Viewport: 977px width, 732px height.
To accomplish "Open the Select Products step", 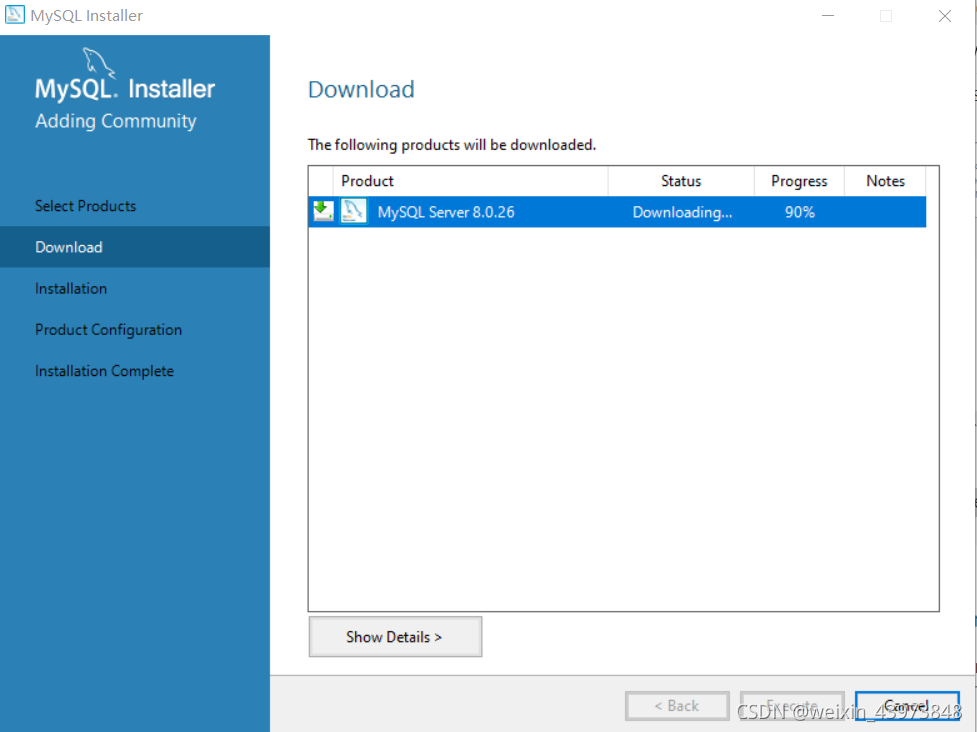I will click(x=85, y=206).
